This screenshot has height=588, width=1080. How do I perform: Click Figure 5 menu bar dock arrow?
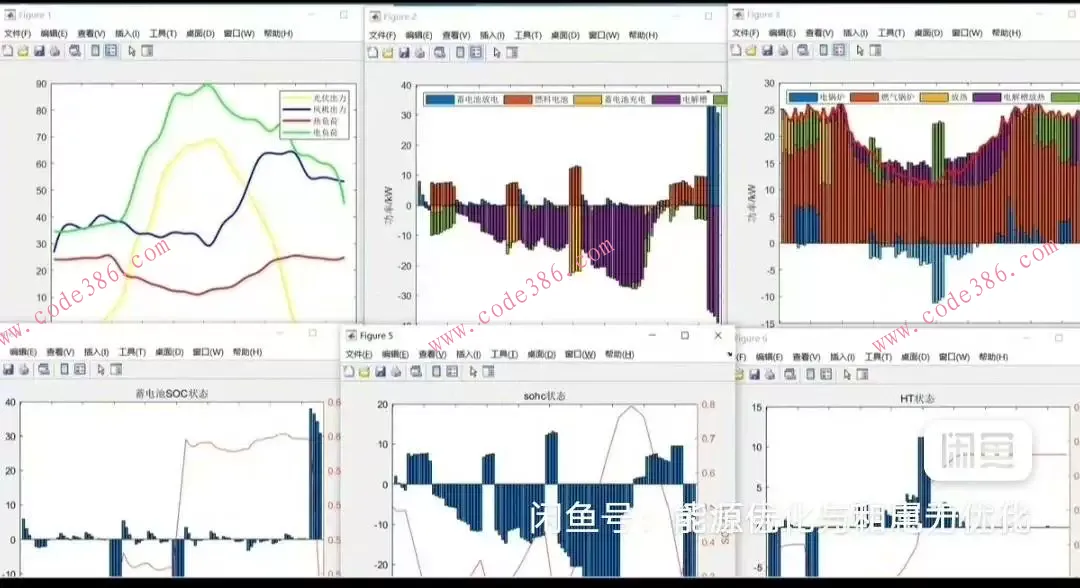(729, 355)
